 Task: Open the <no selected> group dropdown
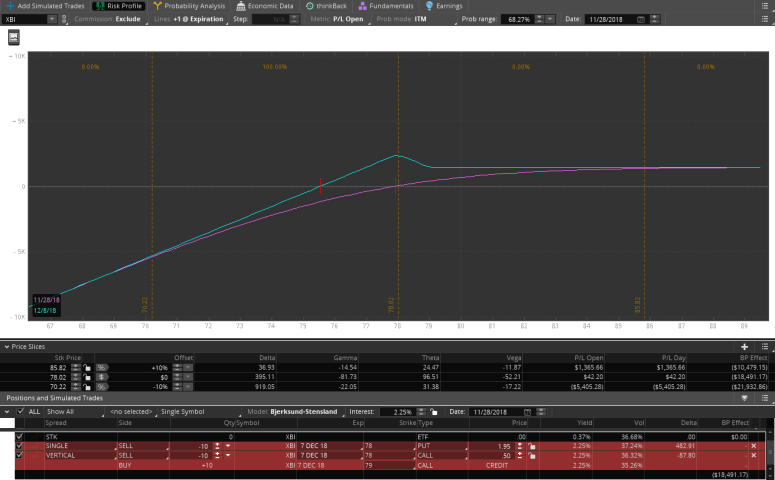[132, 411]
